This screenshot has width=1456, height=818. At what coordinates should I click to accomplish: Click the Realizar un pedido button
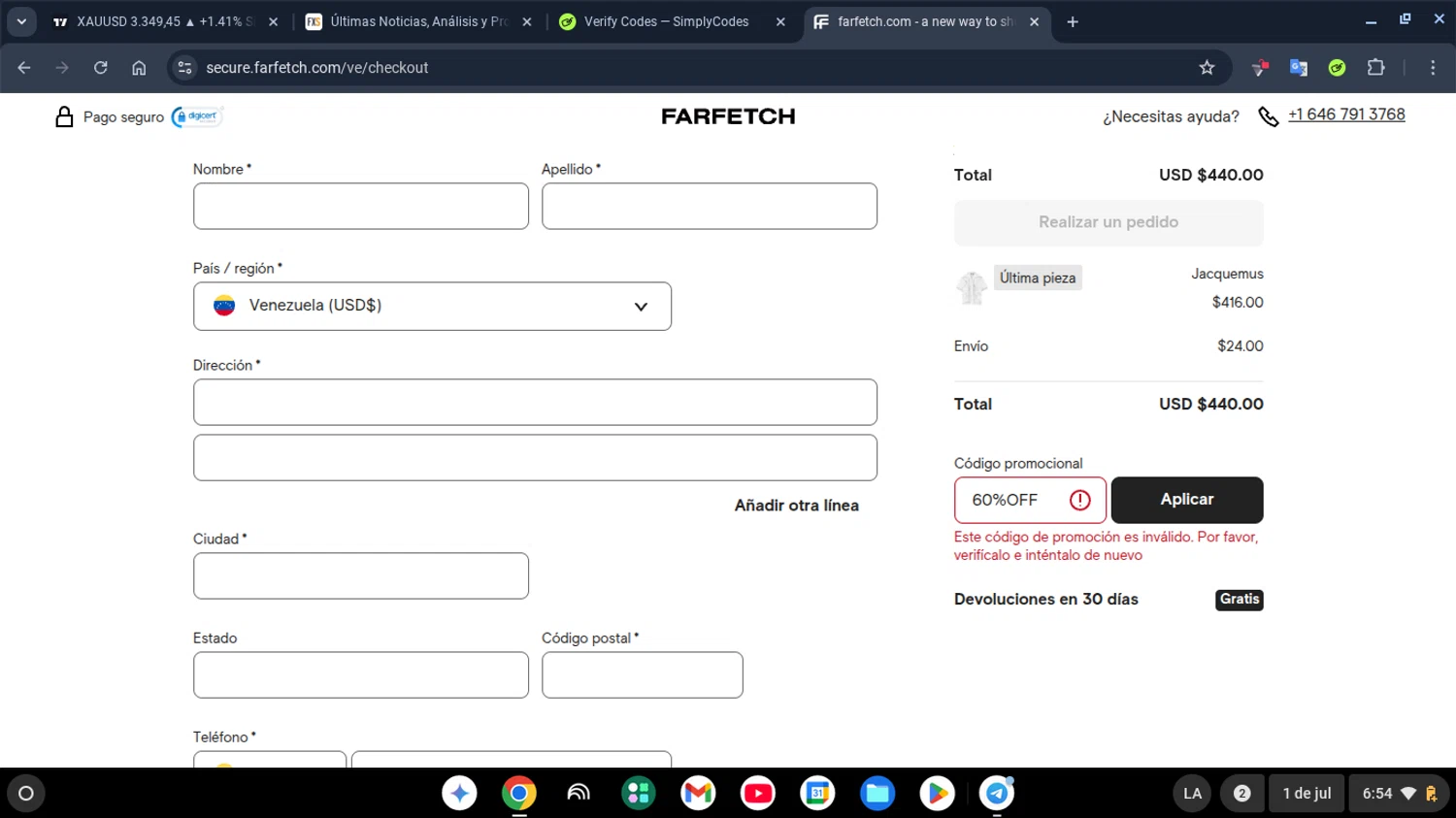pyautogui.click(x=1109, y=222)
